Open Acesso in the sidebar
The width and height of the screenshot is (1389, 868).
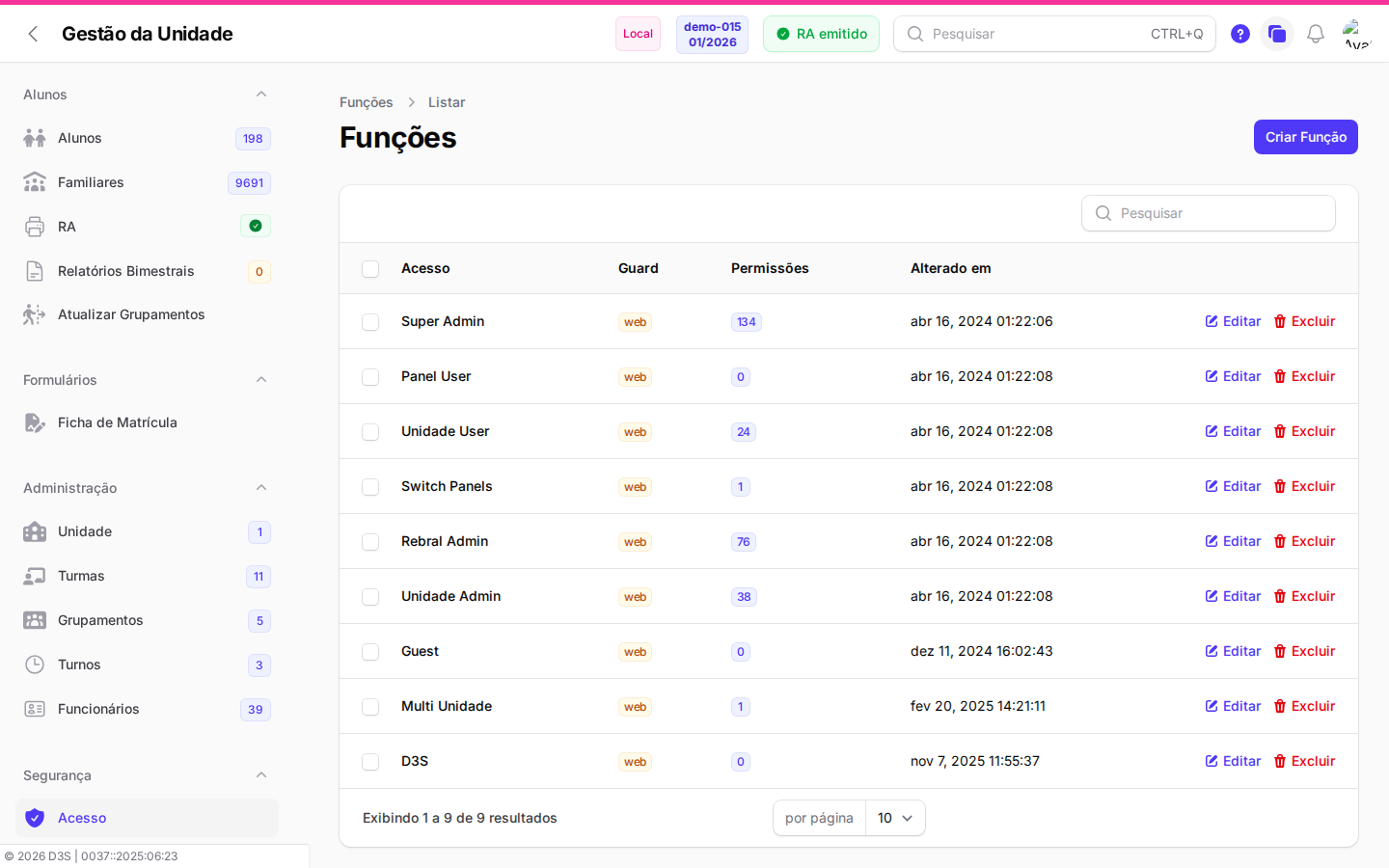[147, 818]
